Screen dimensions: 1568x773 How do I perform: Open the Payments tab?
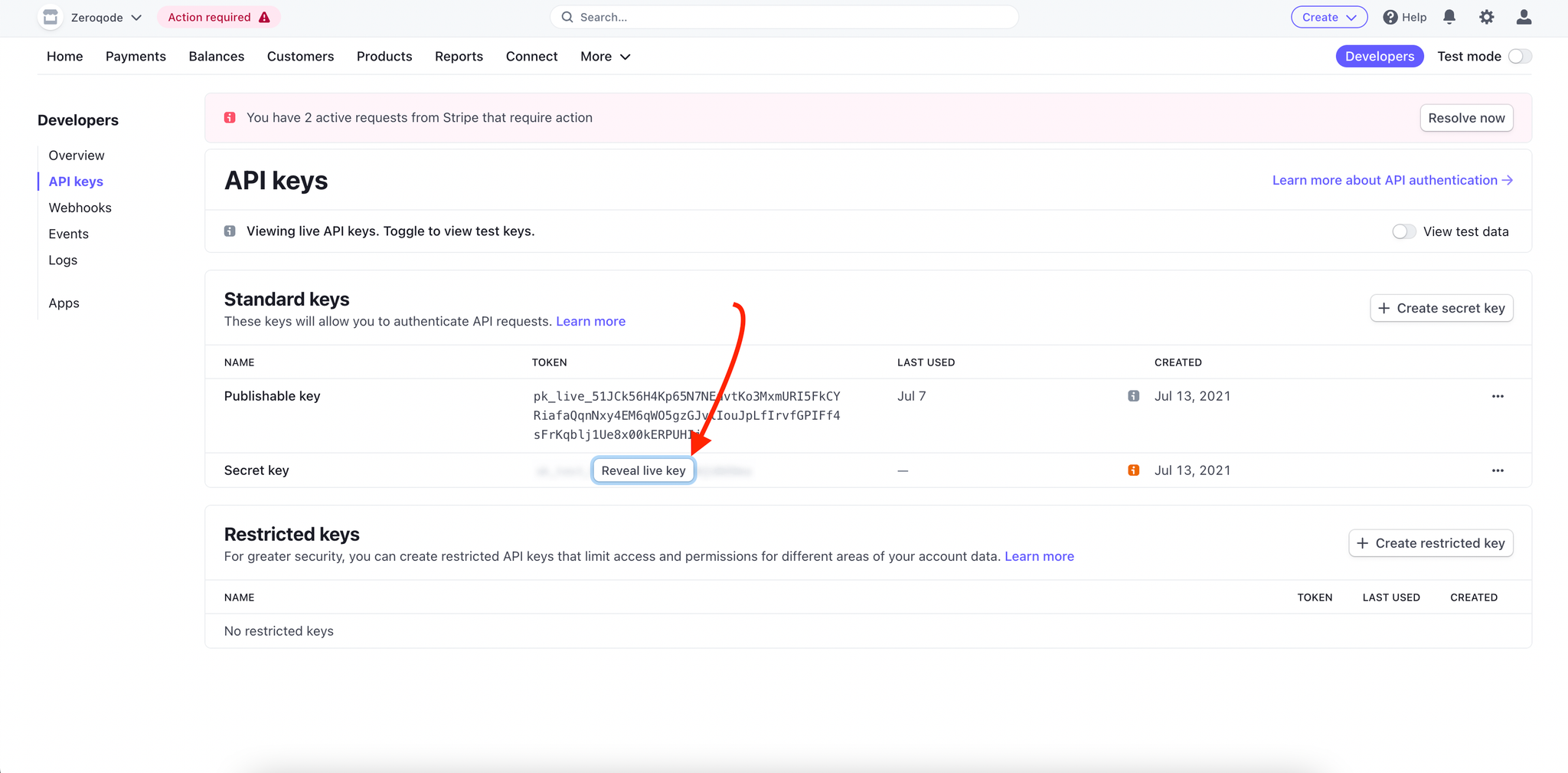tap(136, 56)
